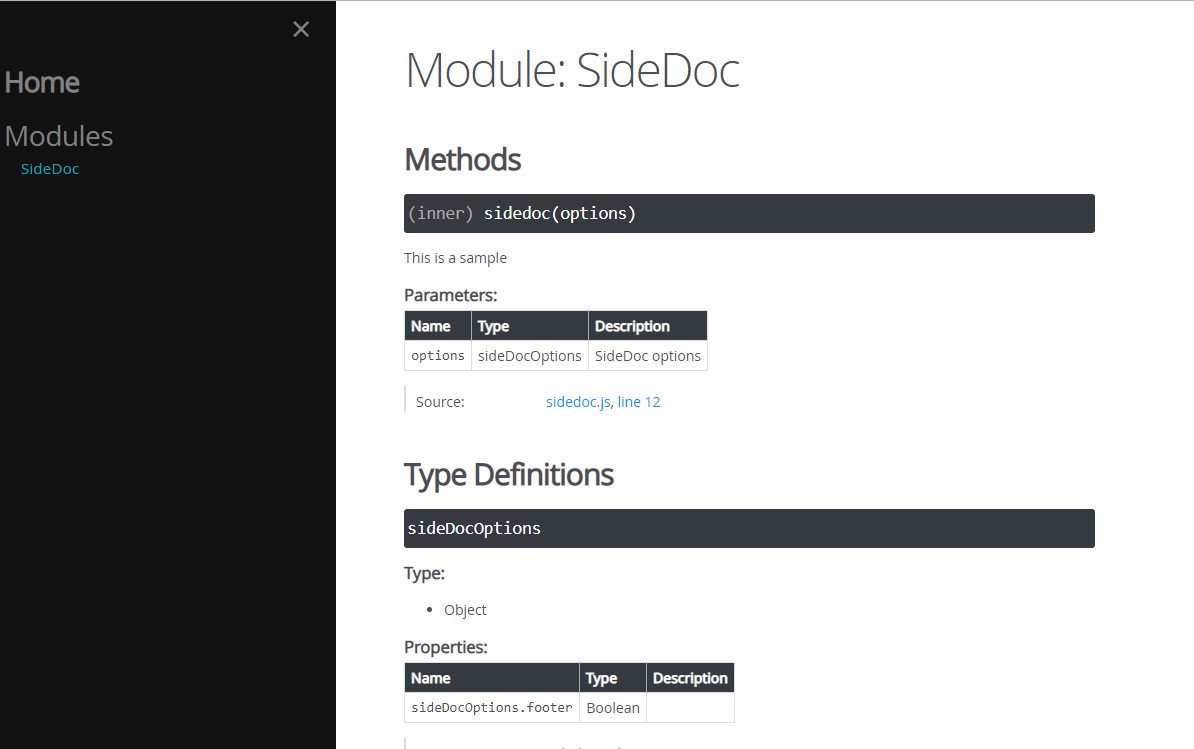
Task: Select the Boolean type cell
Action: 612,707
